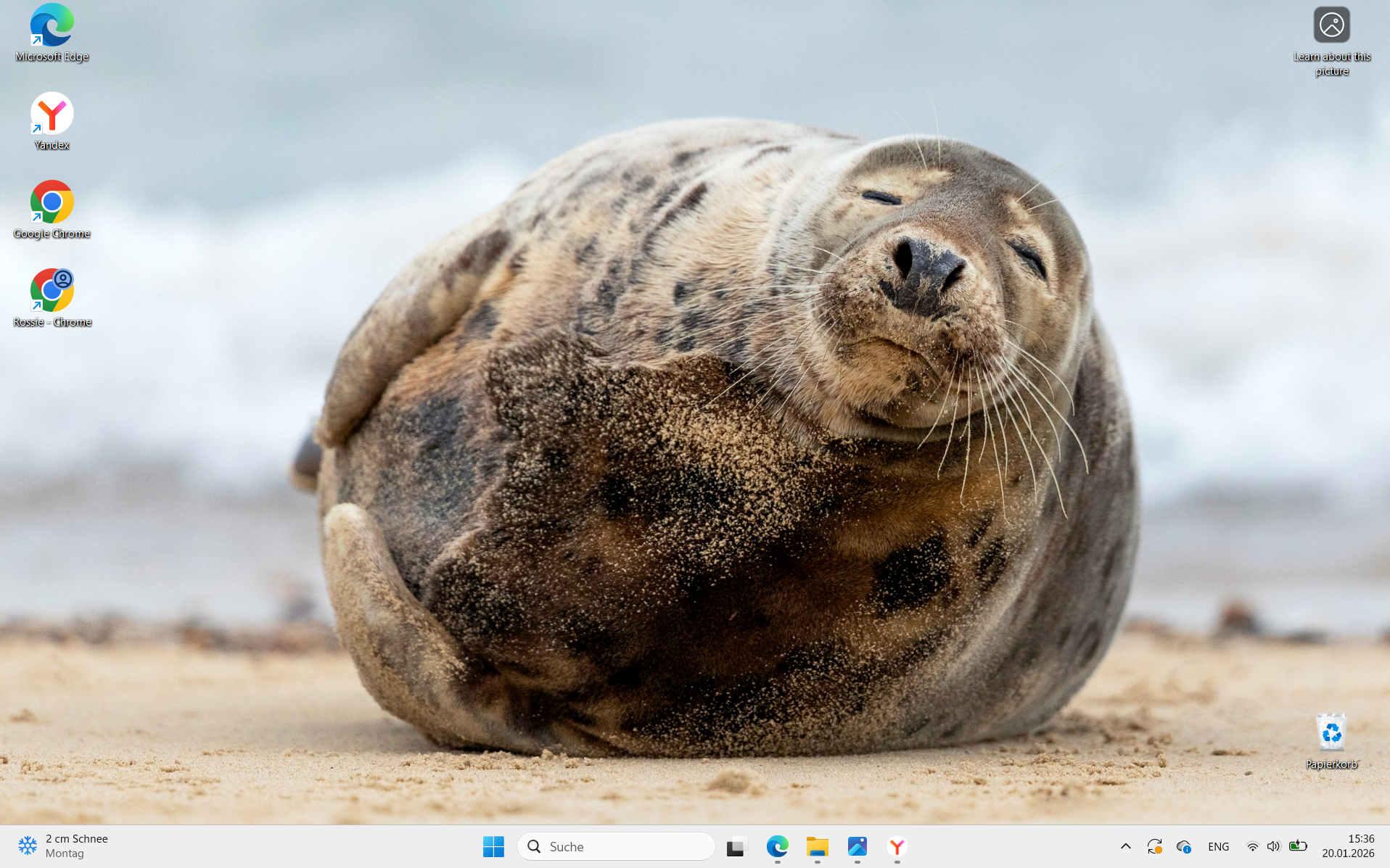Open the Photos app in the taskbar
The width and height of the screenshot is (1390, 868).
[857, 846]
